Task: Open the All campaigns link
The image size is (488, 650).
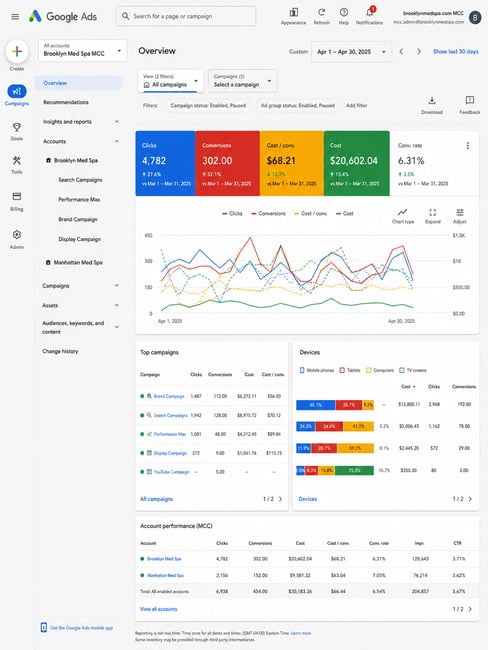Action: 156,499
